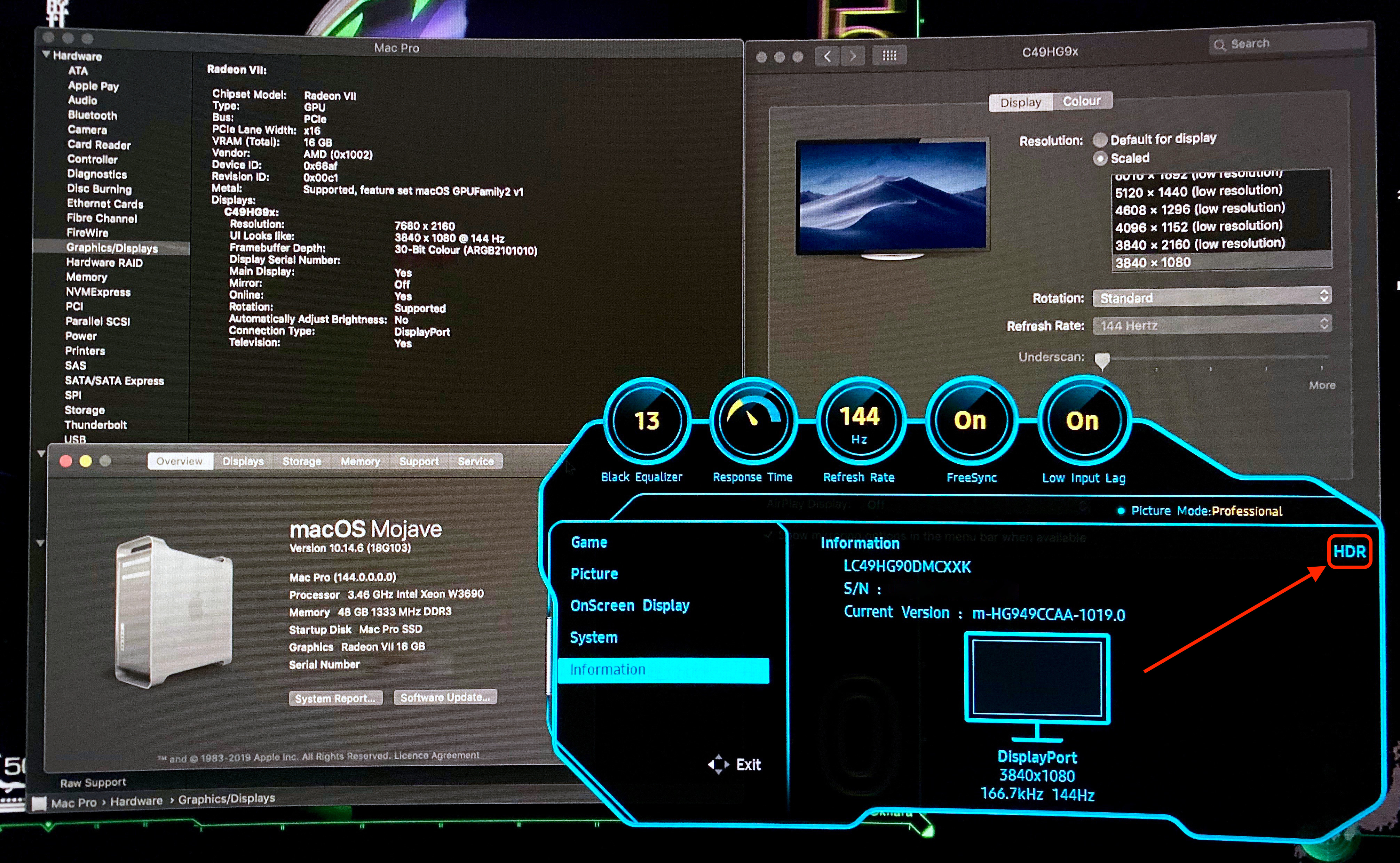Select SATA/SATA Express in the Hardware sidebar
The width and height of the screenshot is (1400, 863).
click(114, 381)
